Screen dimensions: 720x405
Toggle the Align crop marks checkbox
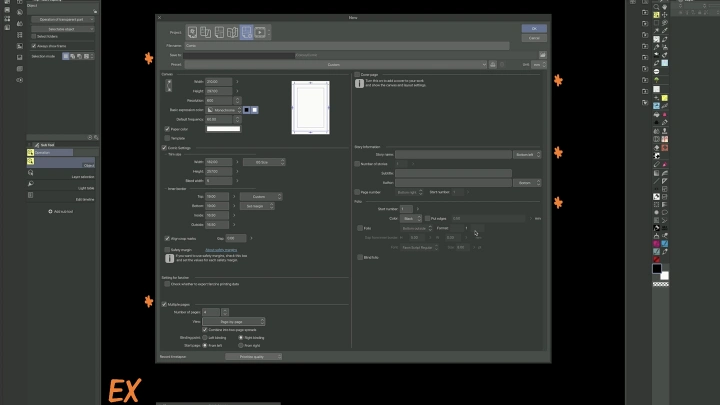point(167,239)
